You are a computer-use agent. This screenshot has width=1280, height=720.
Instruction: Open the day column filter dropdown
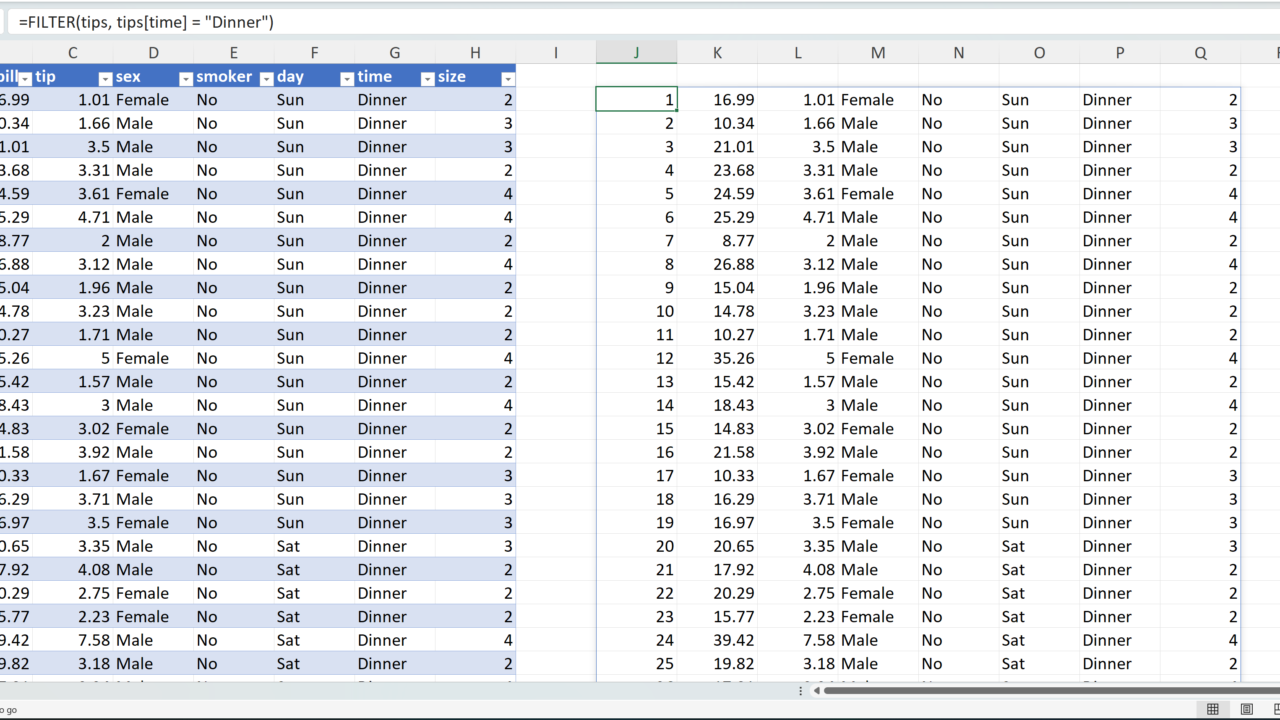tap(346, 78)
